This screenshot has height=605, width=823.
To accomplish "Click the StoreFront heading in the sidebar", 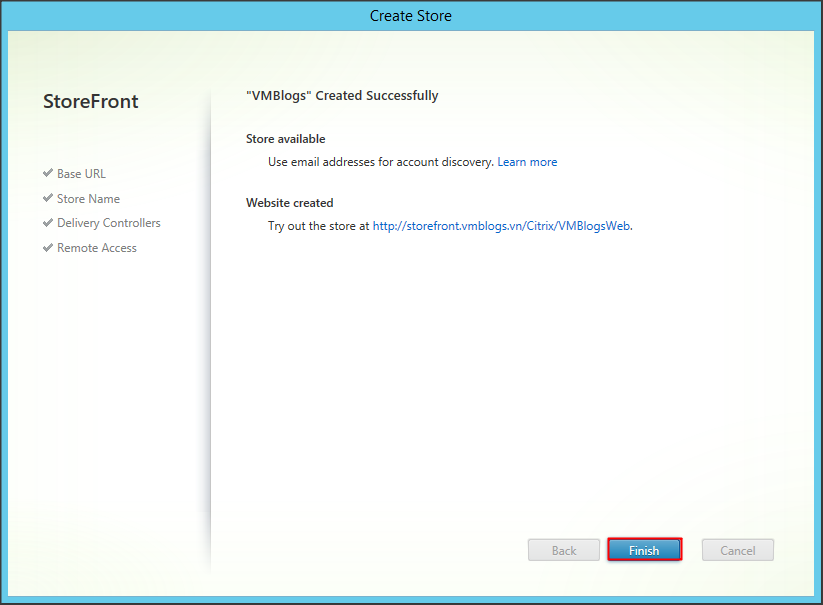I will tap(91, 102).
